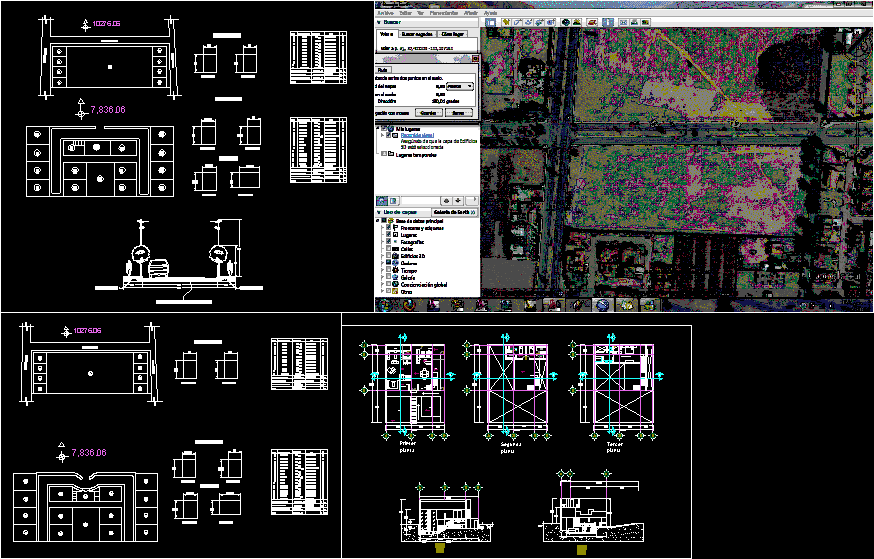Toggle the Tiempo layer checkbox
The width and height of the screenshot is (874, 559).
tap(389, 270)
